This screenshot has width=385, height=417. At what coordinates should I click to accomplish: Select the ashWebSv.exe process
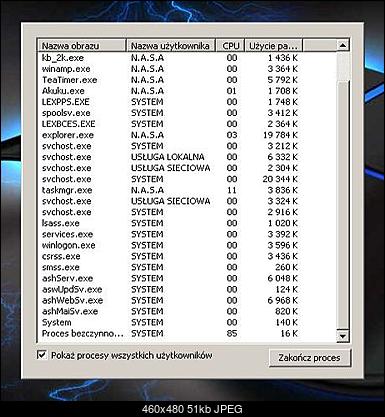pyautogui.click(x=170, y=300)
